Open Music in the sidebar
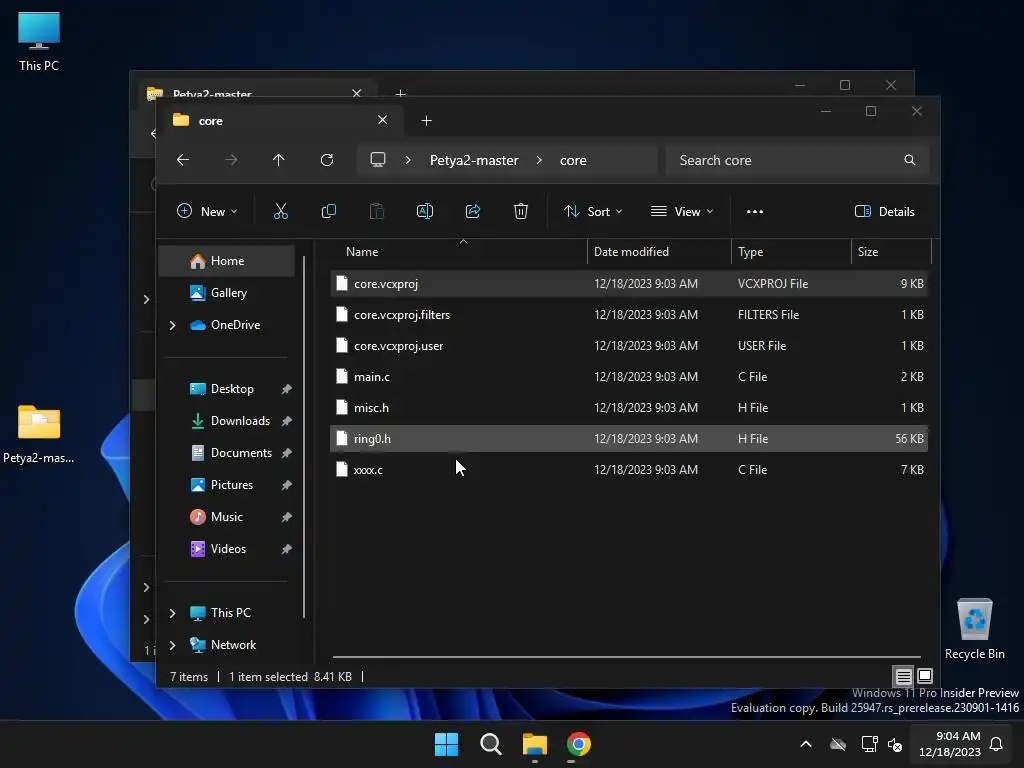 227,517
